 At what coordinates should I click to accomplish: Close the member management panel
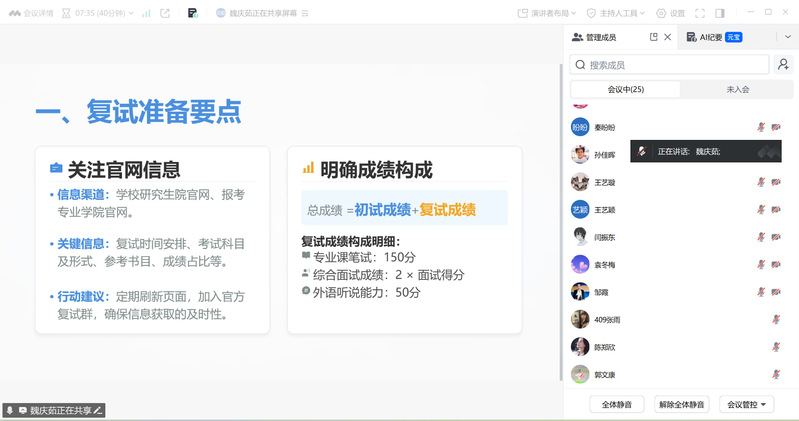pos(668,37)
